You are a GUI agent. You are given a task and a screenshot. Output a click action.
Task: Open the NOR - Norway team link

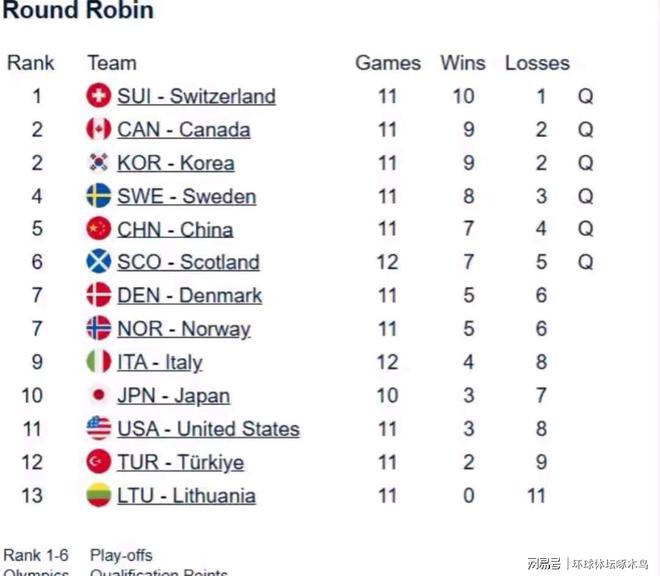click(x=184, y=329)
